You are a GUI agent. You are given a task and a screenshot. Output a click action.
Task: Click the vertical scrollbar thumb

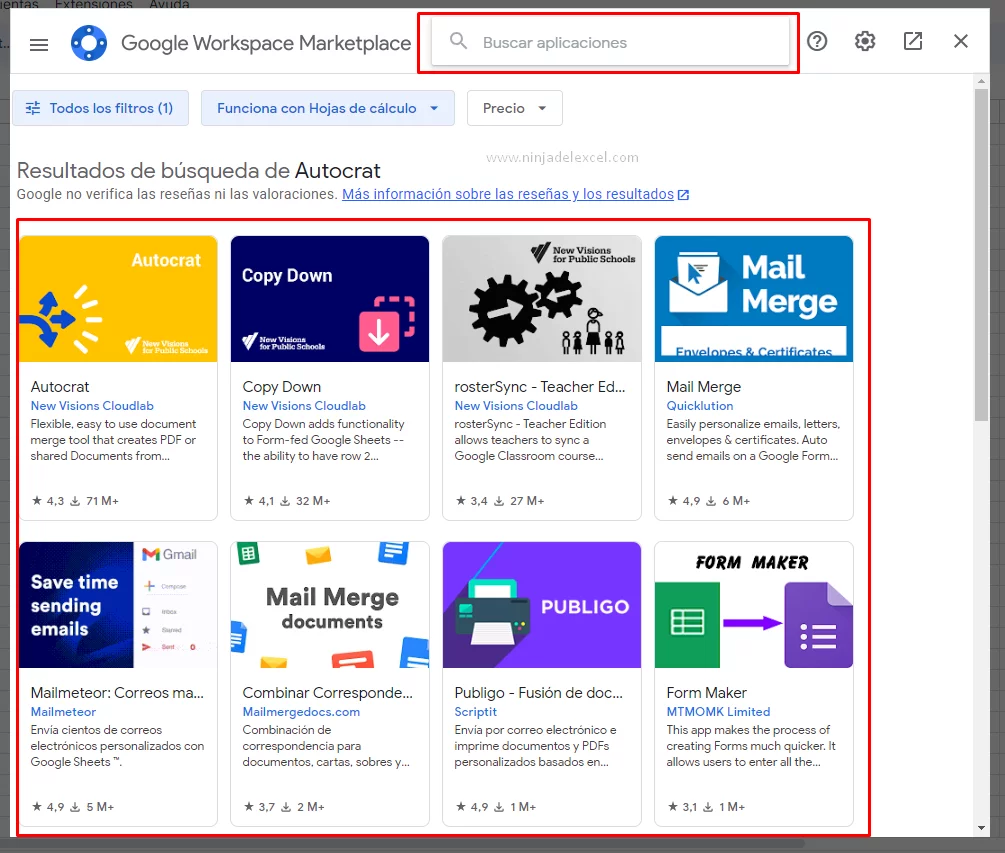(x=981, y=254)
